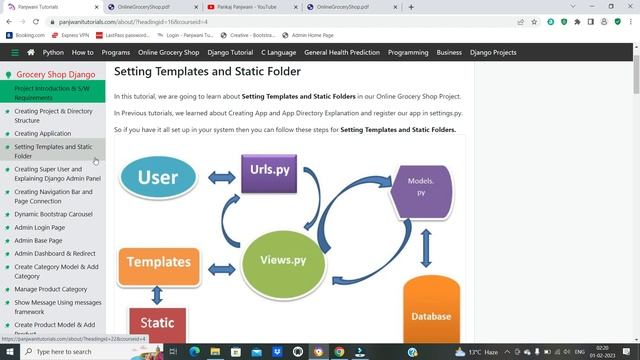Open the Dynamic Bootstrap Carousel lesson
Image resolution: width=640 pixels, height=360 pixels.
(53, 214)
